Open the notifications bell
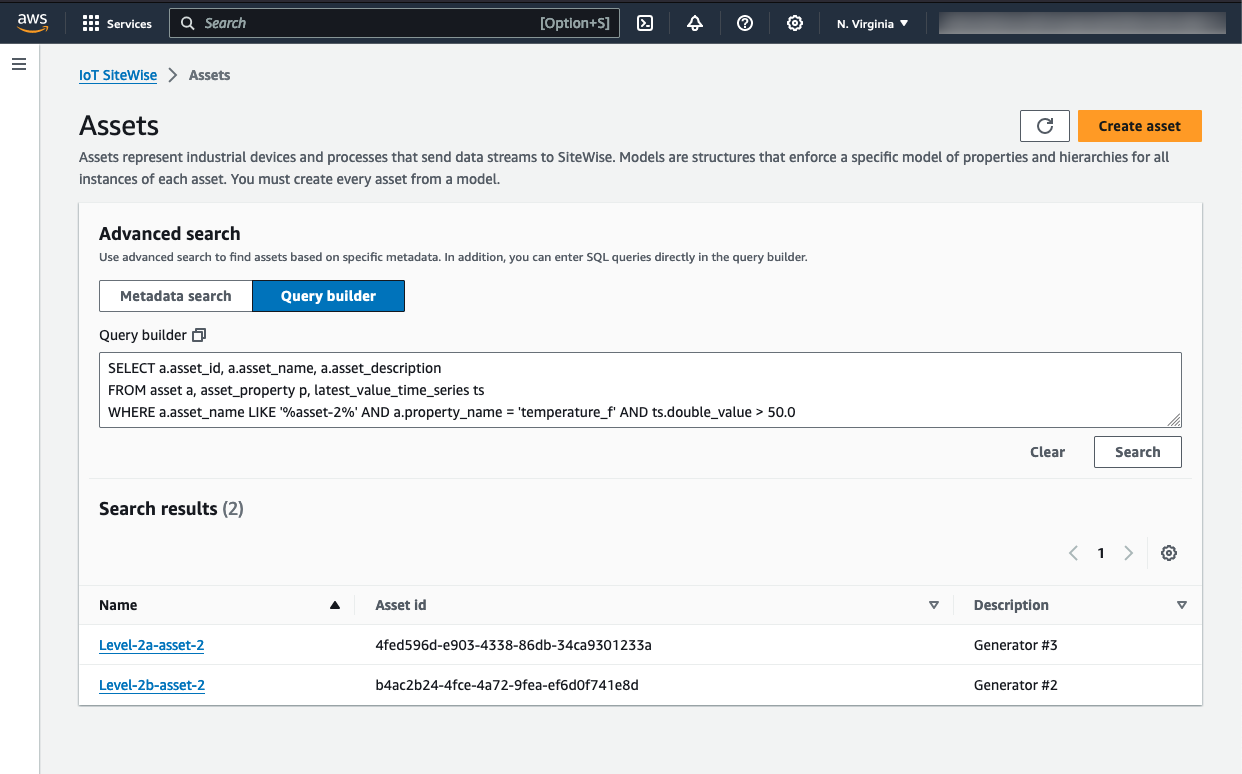Image resolution: width=1242 pixels, height=774 pixels. point(695,23)
